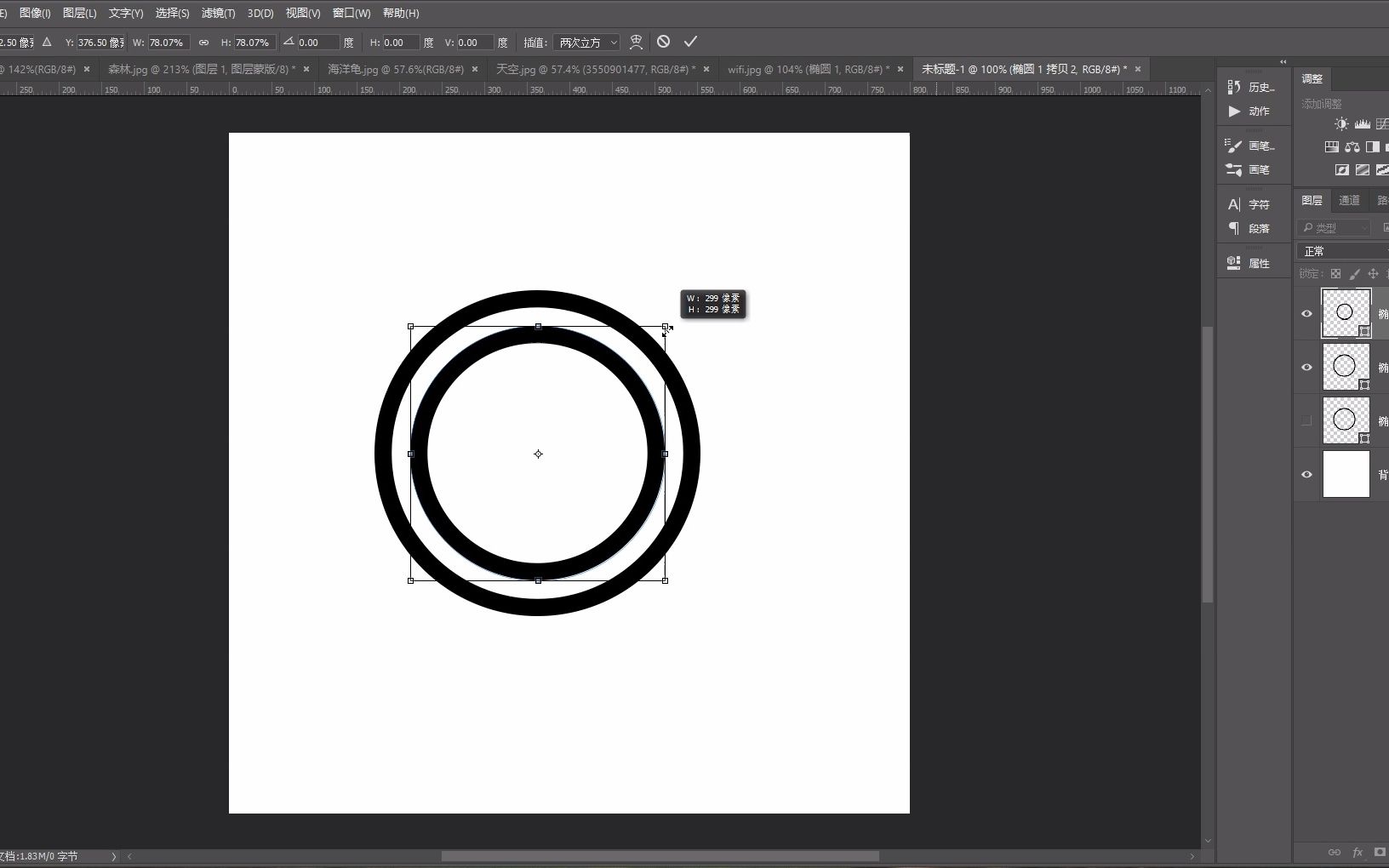Toggle the relative positioning triangle icon
This screenshot has width=1389, height=868.
pyautogui.click(x=47, y=42)
